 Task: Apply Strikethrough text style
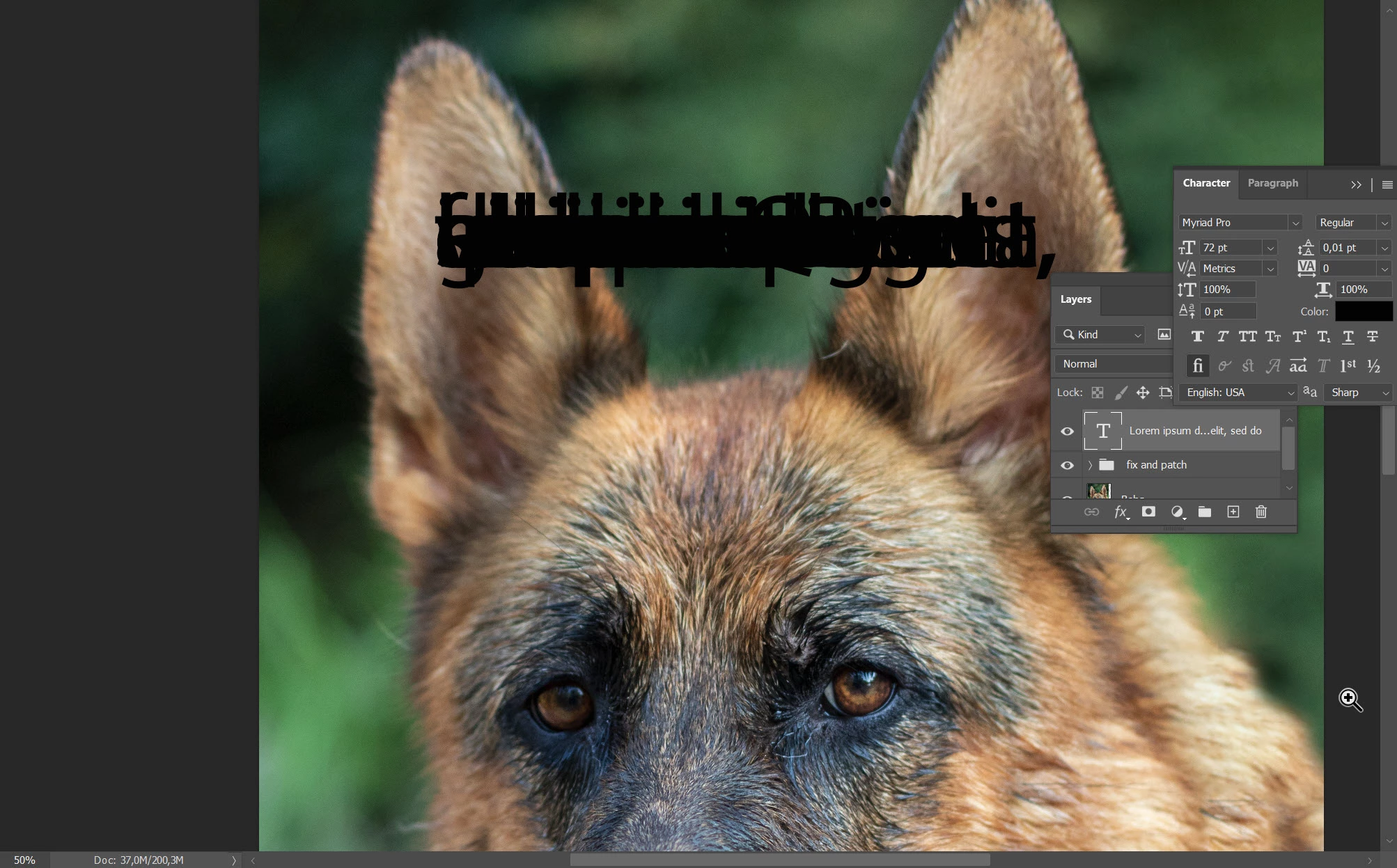[1373, 337]
